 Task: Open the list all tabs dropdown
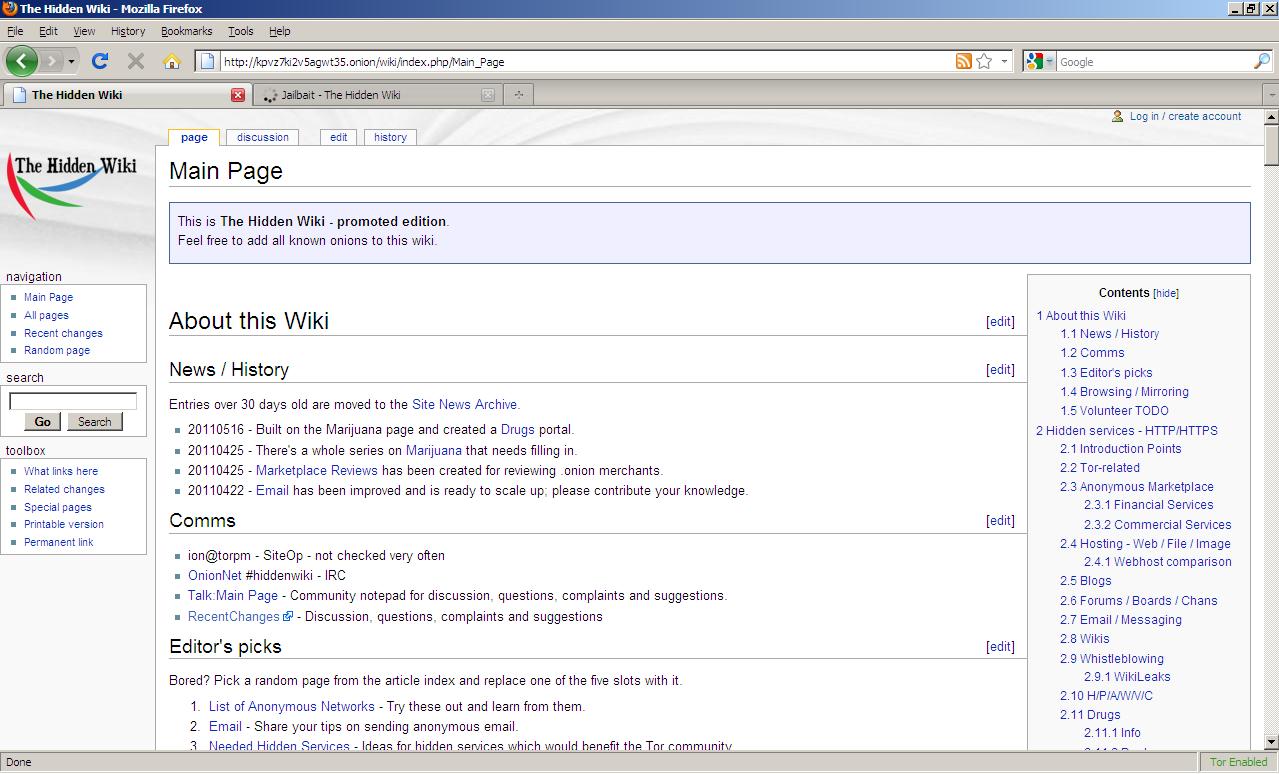1271,95
